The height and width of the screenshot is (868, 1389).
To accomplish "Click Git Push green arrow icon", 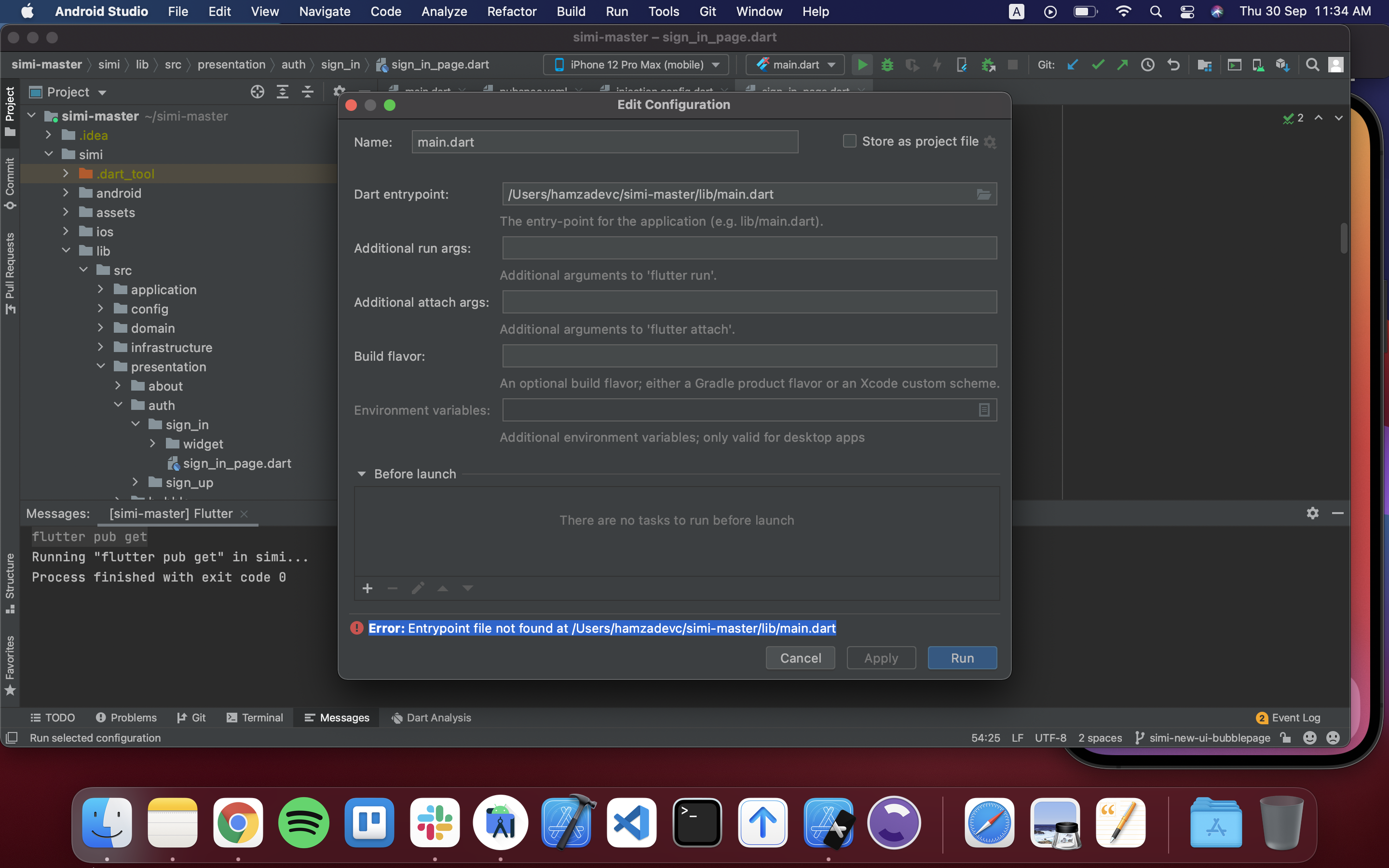I will point(1123,65).
